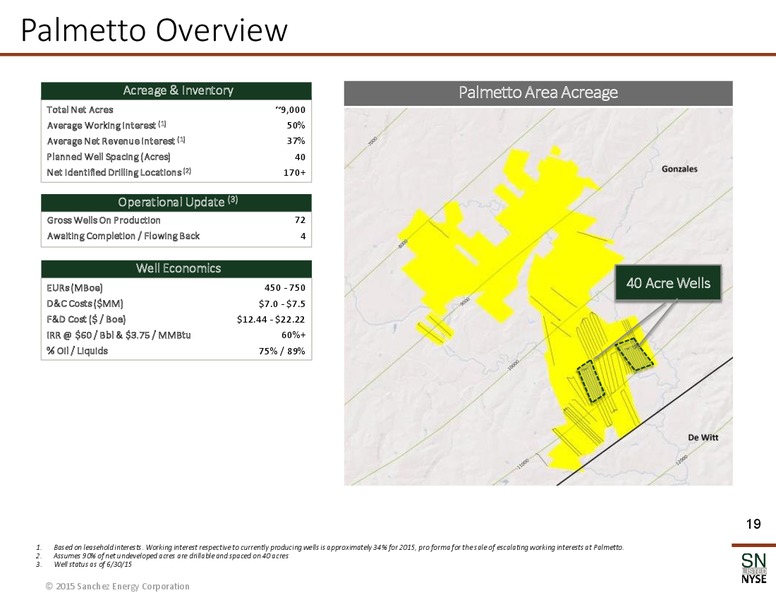Click the Gonzales county label on map
This screenshot has height=600, width=776.
pyautogui.click(x=679, y=169)
